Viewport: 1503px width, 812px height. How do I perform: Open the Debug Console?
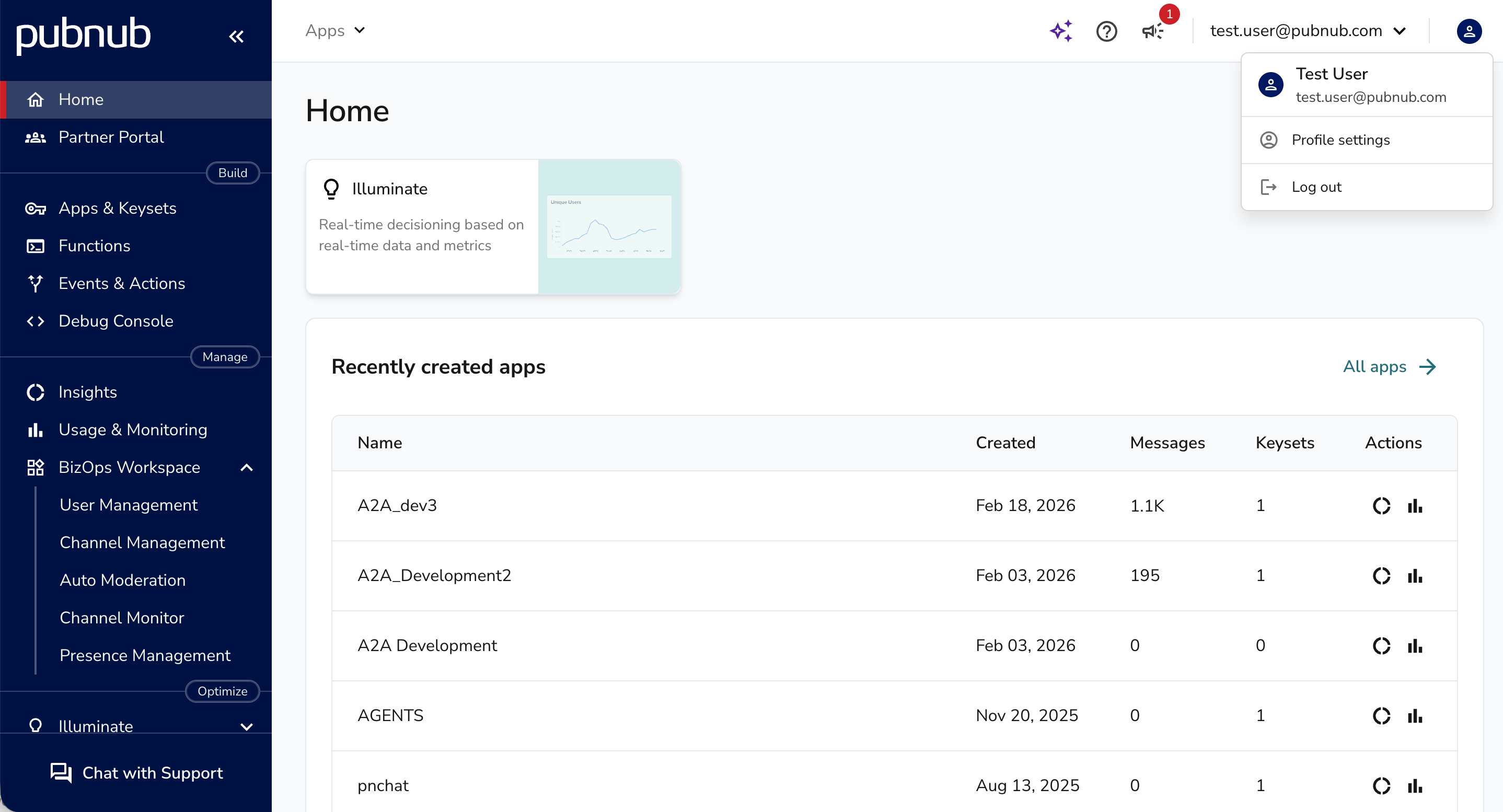click(x=115, y=320)
